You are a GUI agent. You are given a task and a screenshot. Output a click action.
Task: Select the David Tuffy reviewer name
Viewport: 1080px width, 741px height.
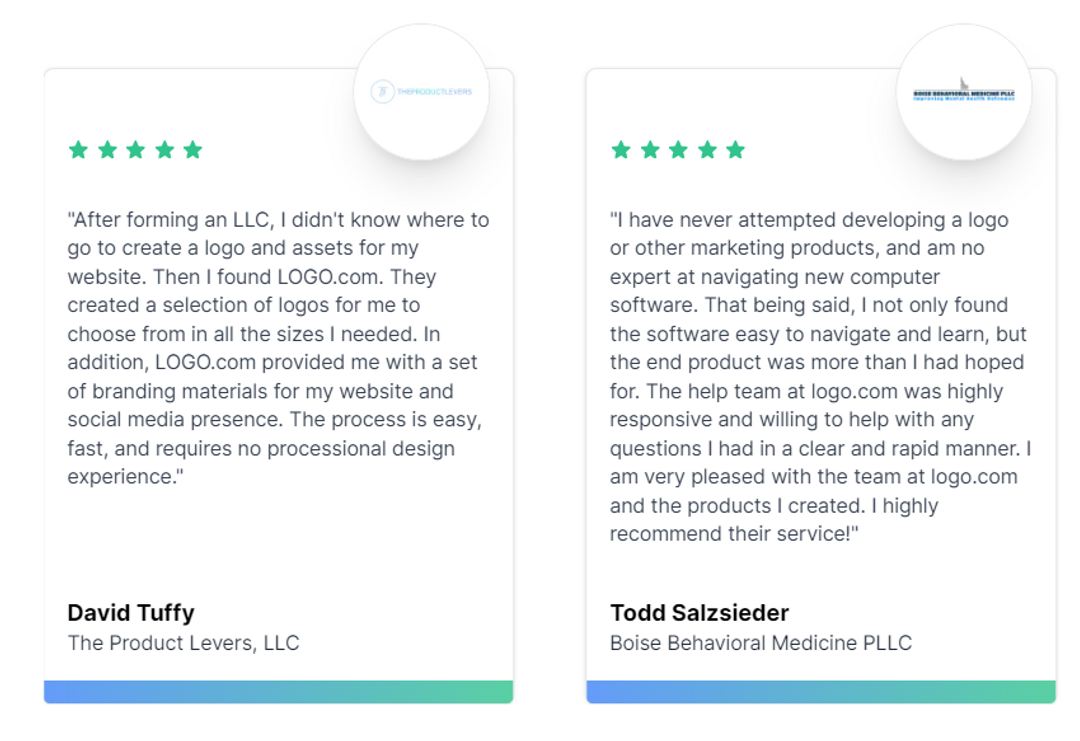point(131,613)
